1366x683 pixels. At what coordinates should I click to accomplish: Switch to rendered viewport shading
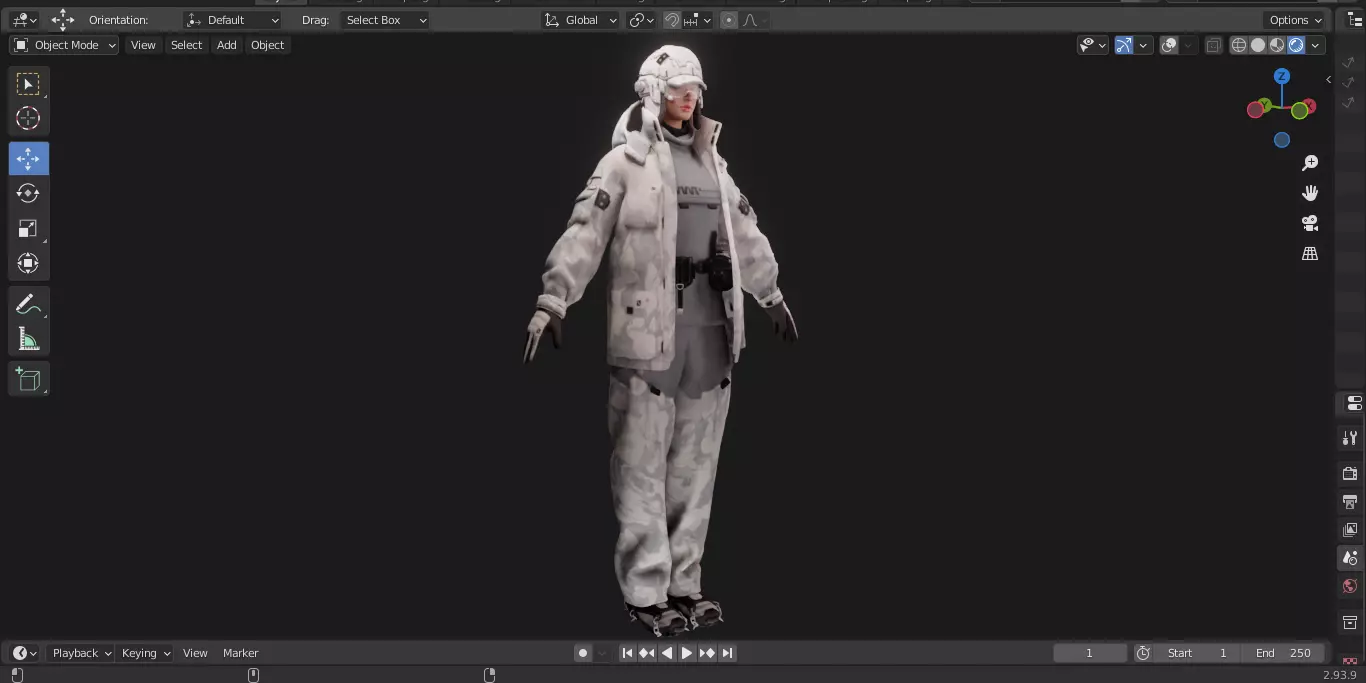click(x=1296, y=45)
